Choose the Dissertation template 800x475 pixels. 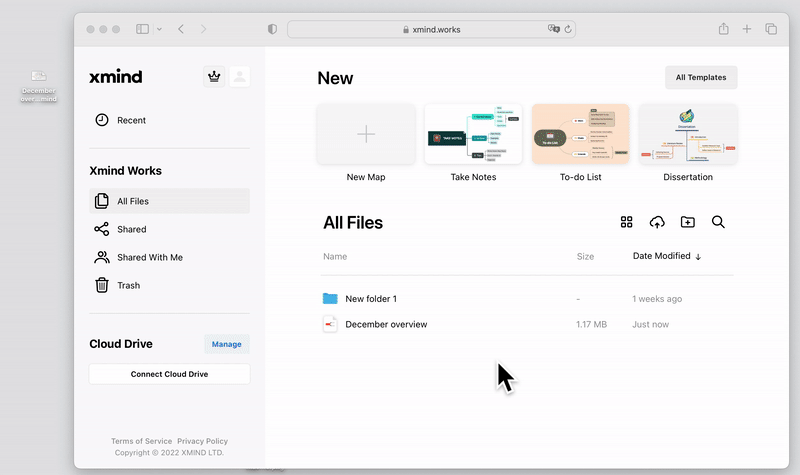tap(688, 134)
